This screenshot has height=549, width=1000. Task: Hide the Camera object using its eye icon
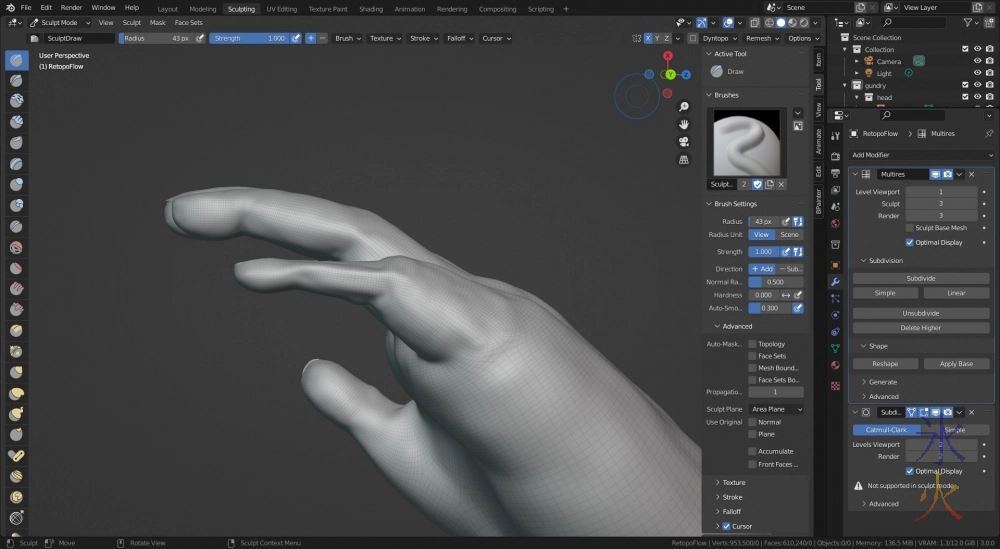[977, 61]
